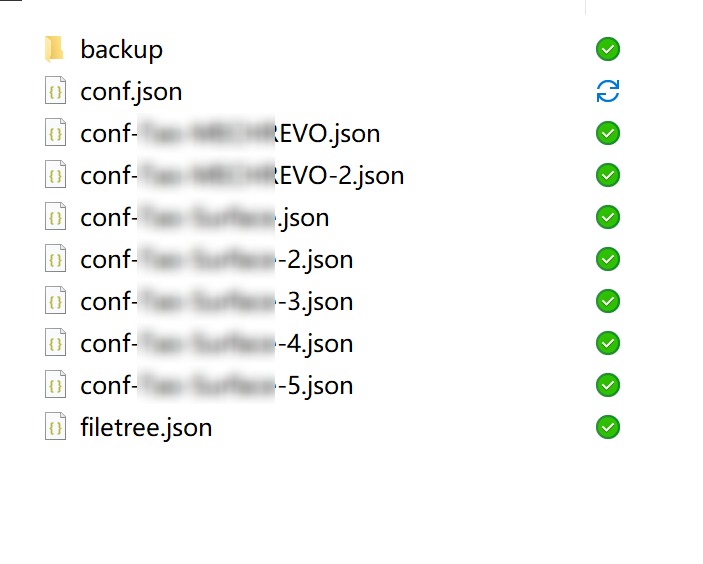Click the green sync status for the file ending in -3.json
703x564 pixels.
(608, 301)
